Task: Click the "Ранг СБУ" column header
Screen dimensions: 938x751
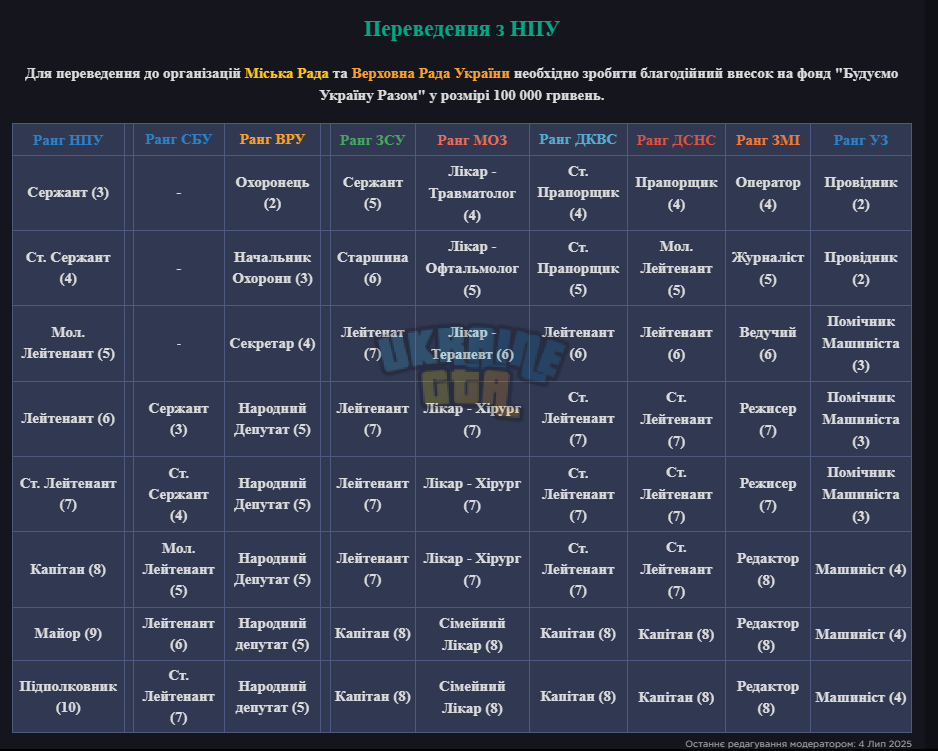Action: click(x=178, y=139)
